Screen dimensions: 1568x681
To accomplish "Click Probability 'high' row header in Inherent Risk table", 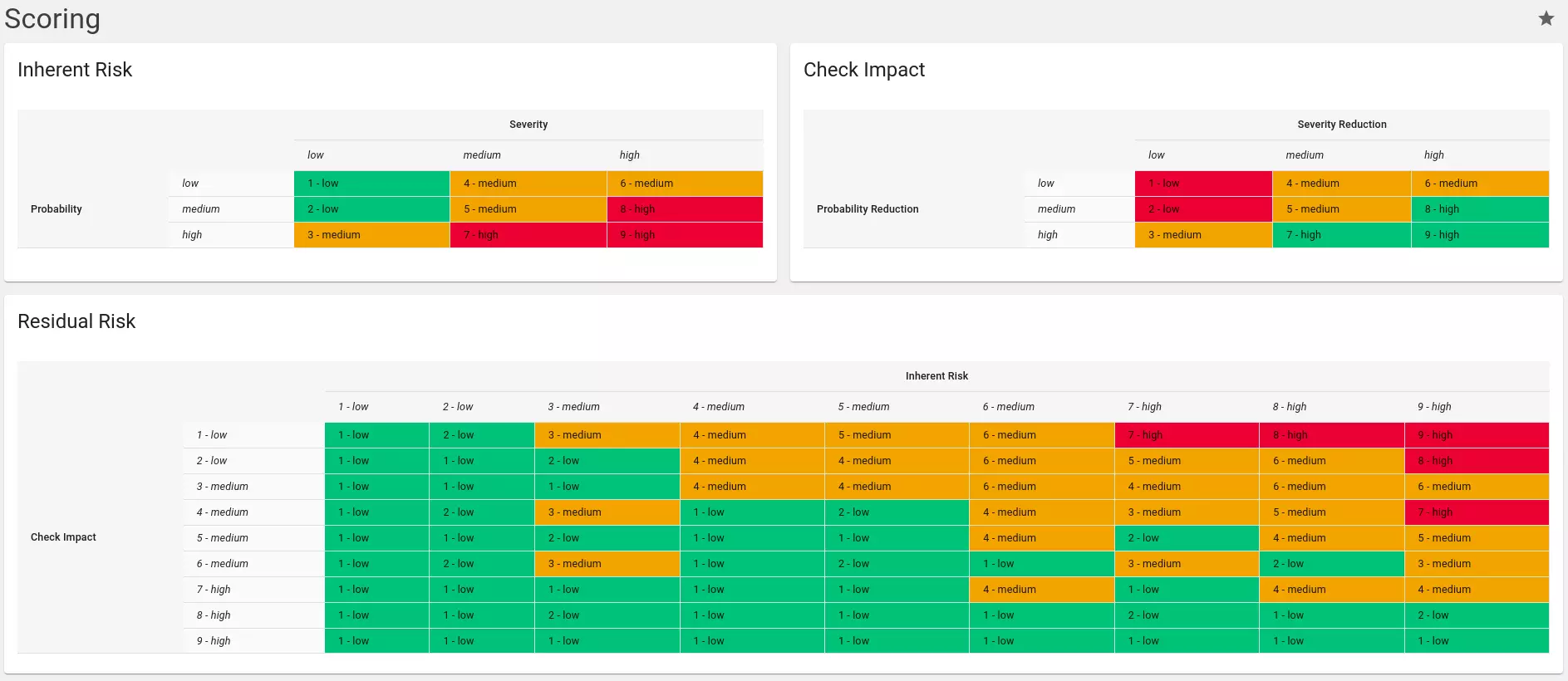I will coord(231,235).
